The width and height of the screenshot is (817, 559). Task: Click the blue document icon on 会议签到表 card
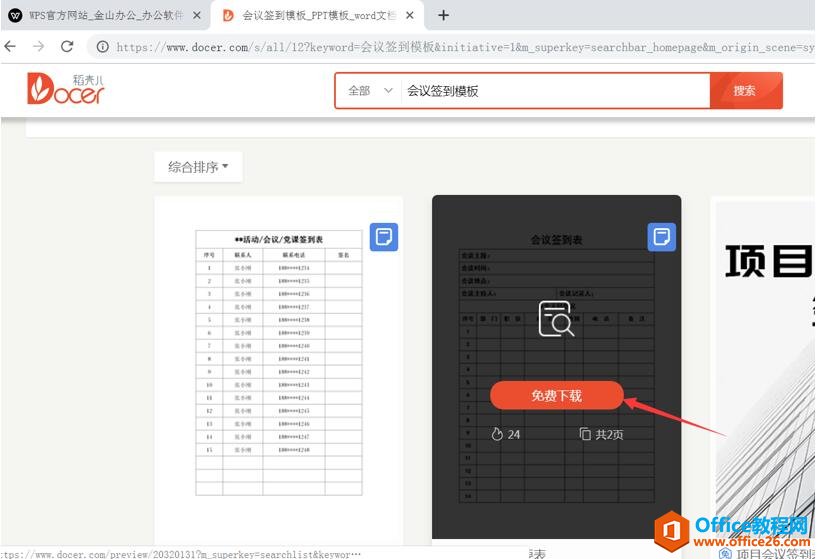click(x=662, y=237)
